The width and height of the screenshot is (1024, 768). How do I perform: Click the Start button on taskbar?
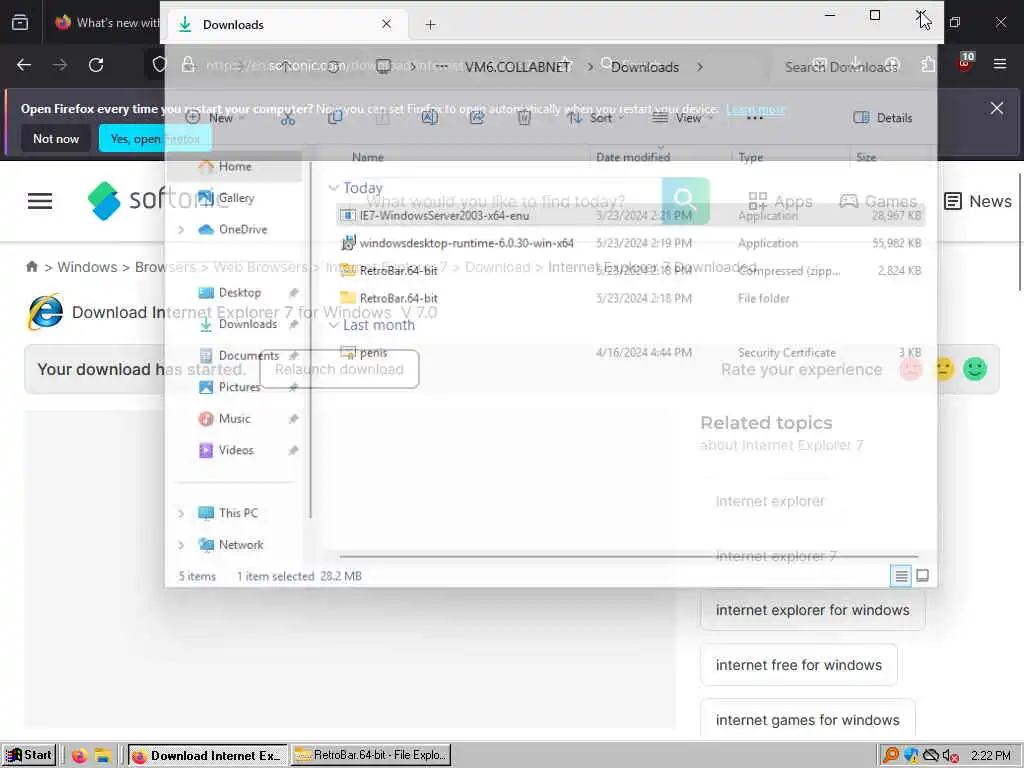(29, 755)
